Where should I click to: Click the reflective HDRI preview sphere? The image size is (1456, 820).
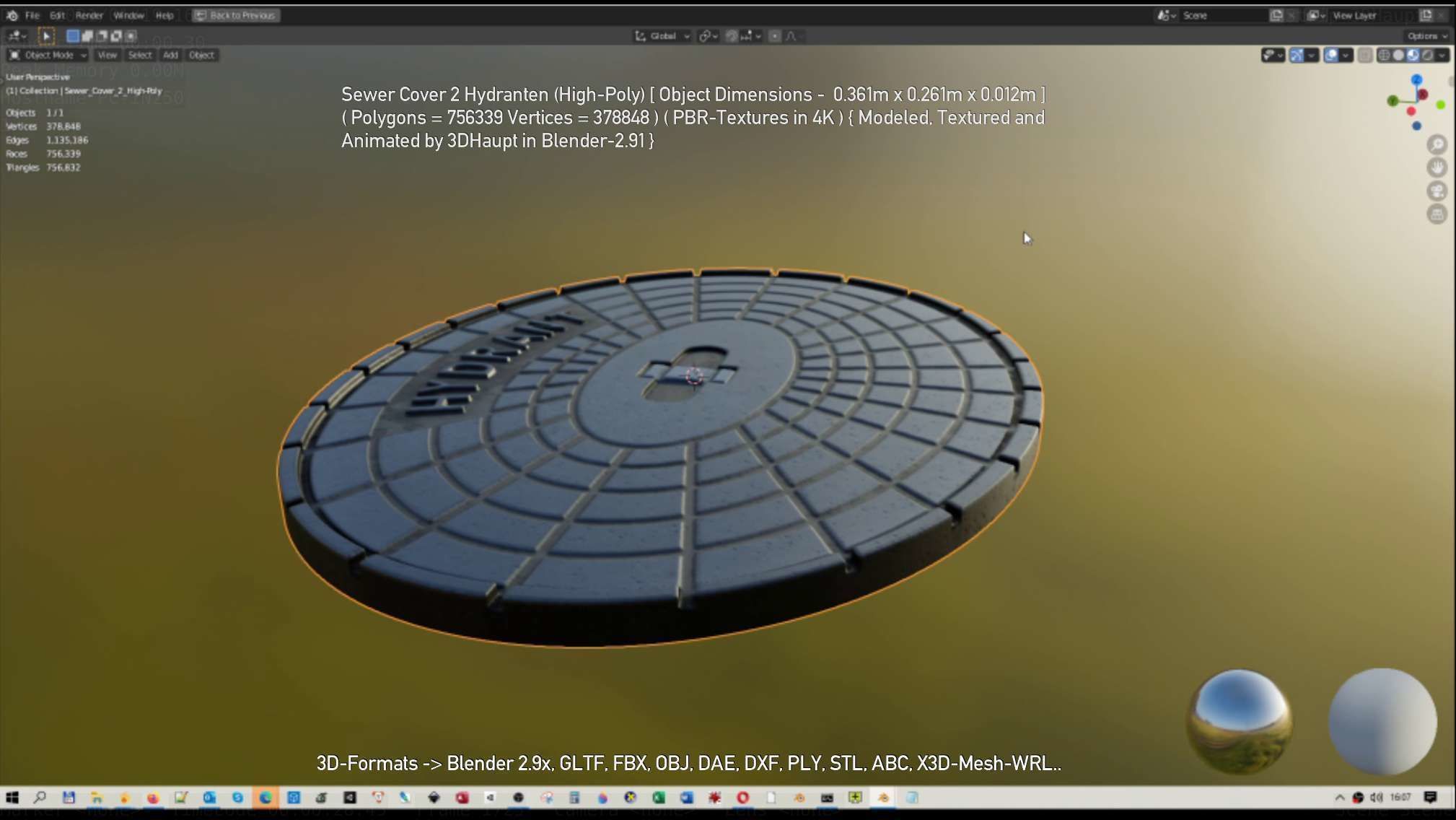[1240, 722]
